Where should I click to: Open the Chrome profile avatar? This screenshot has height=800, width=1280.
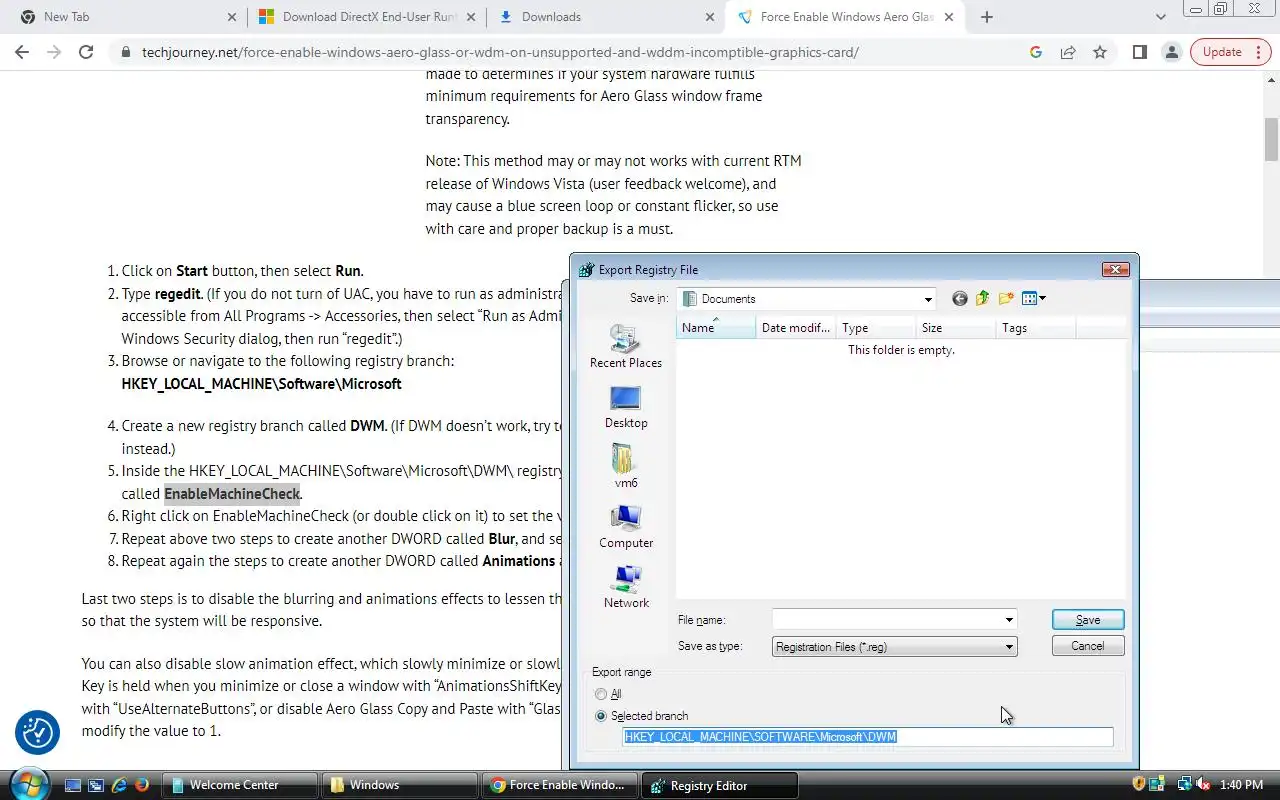[x=1171, y=52]
